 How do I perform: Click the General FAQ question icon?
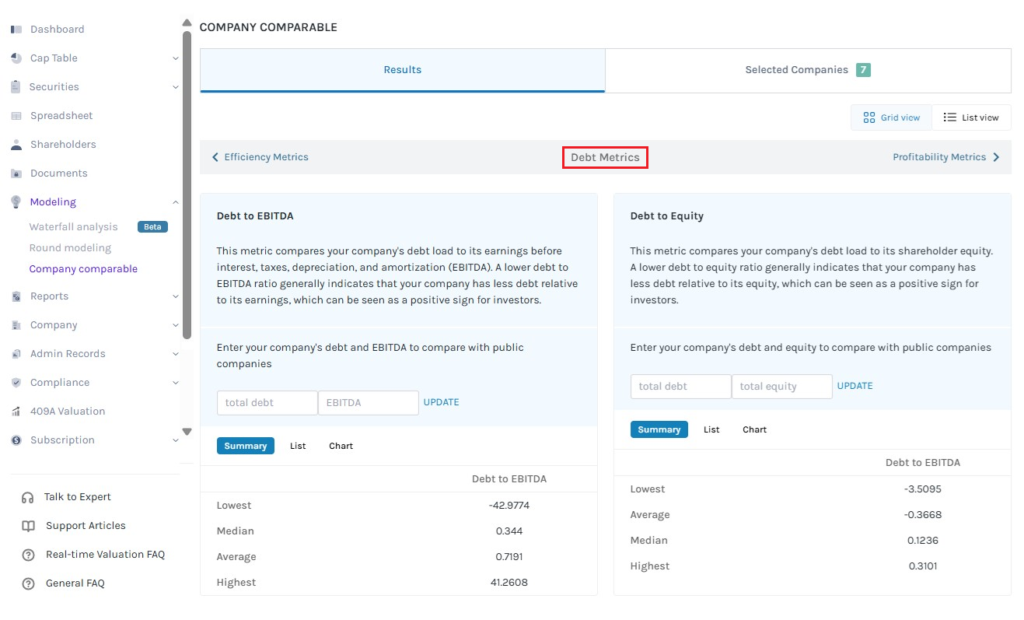[x=28, y=583]
